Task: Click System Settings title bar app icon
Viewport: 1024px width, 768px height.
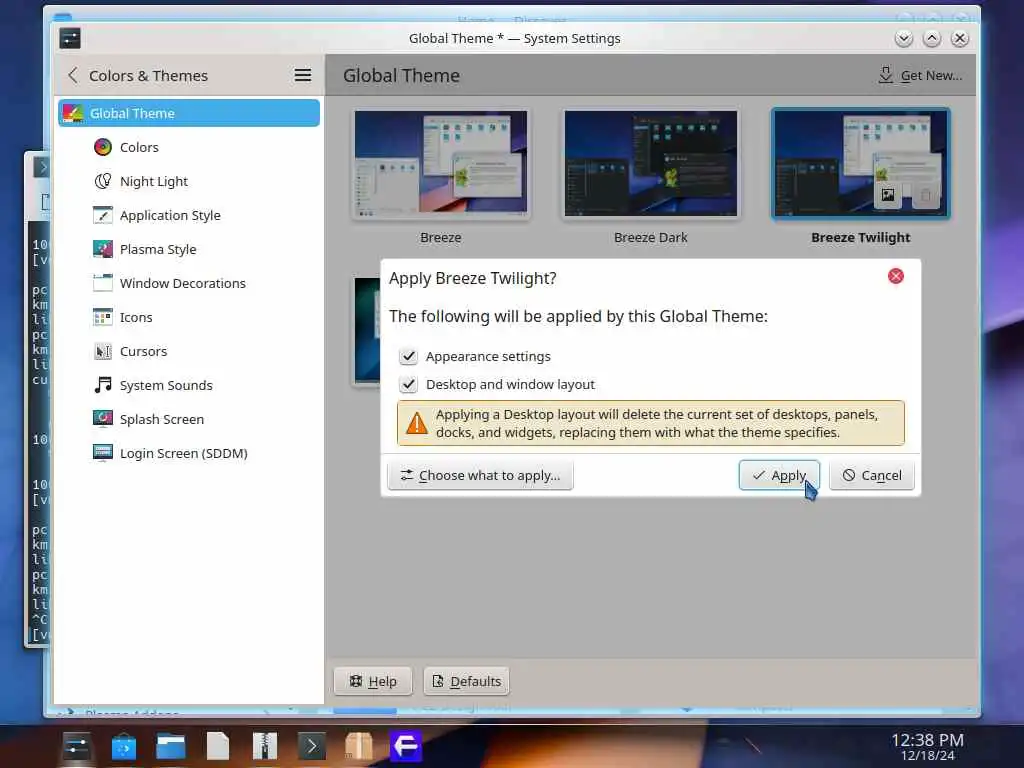Action: point(70,39)
